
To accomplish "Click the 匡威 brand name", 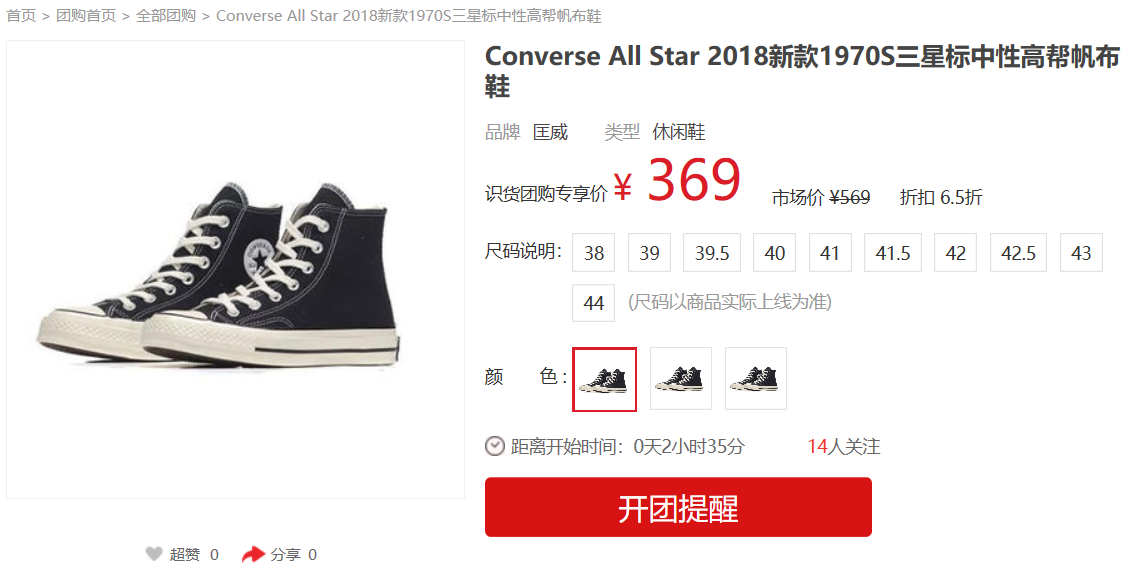I will point(550,132).
